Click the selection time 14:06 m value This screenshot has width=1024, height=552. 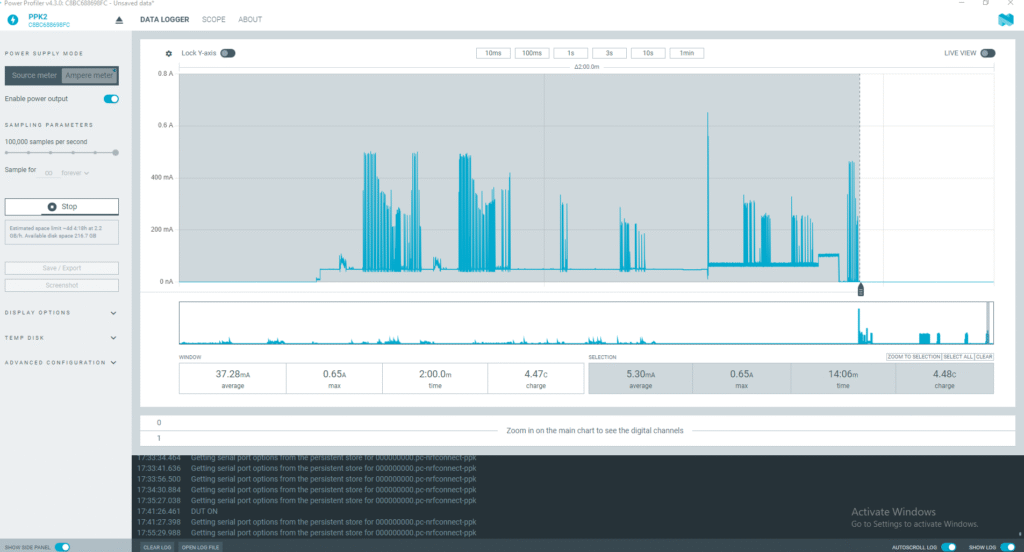tap(843, 374)
